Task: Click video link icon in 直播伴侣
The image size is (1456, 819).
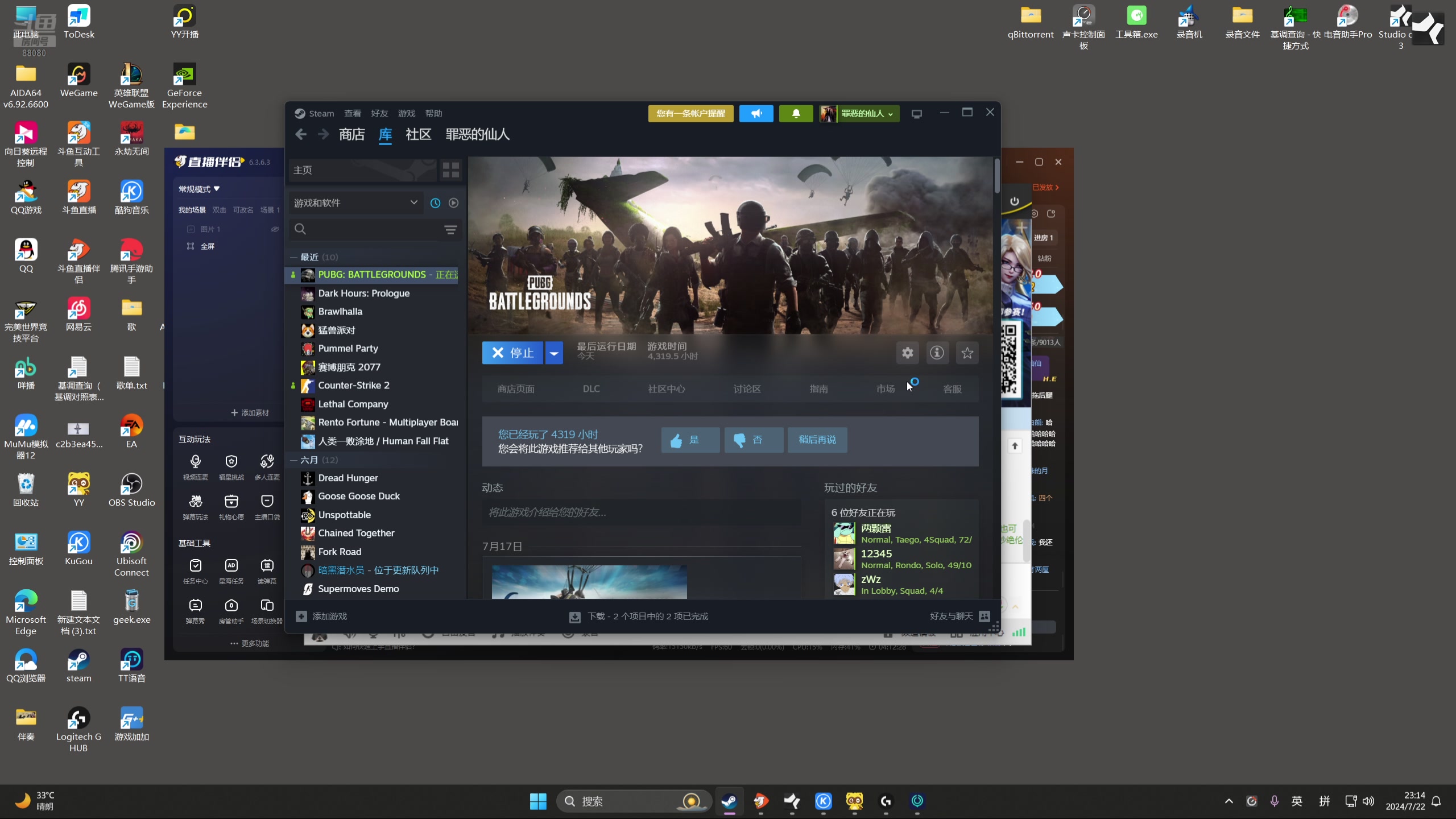Action: 195,466
